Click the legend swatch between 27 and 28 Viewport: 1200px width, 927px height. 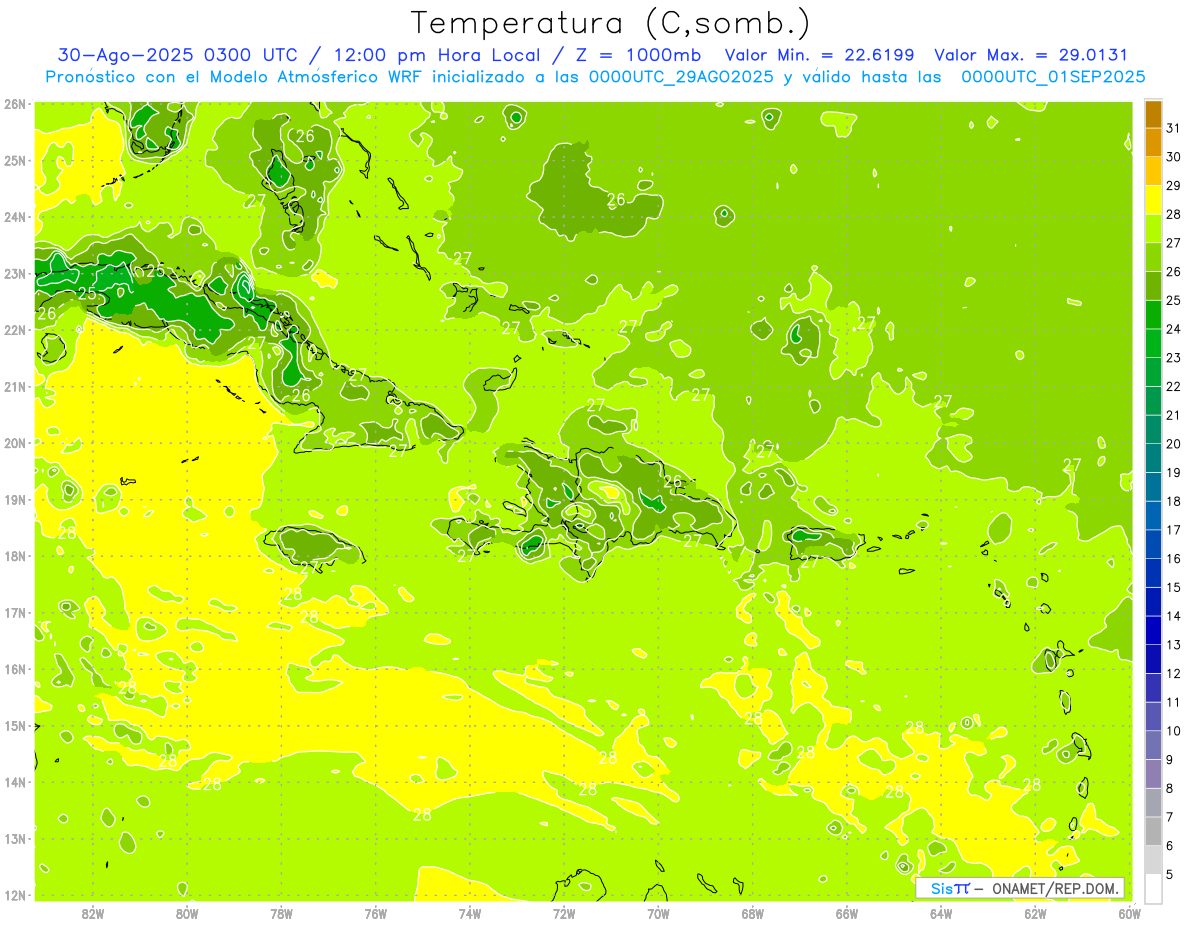point(1153,229)
